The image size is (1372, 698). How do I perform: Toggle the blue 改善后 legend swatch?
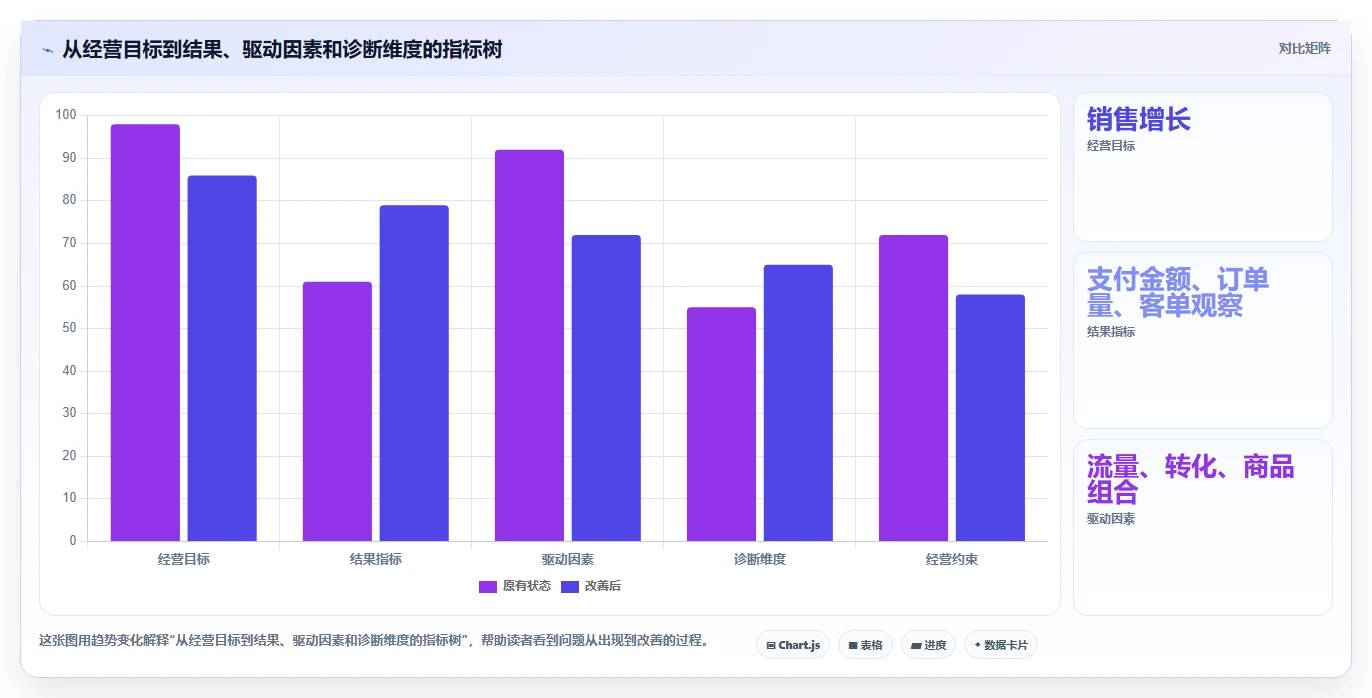click(x=570, y=586)
